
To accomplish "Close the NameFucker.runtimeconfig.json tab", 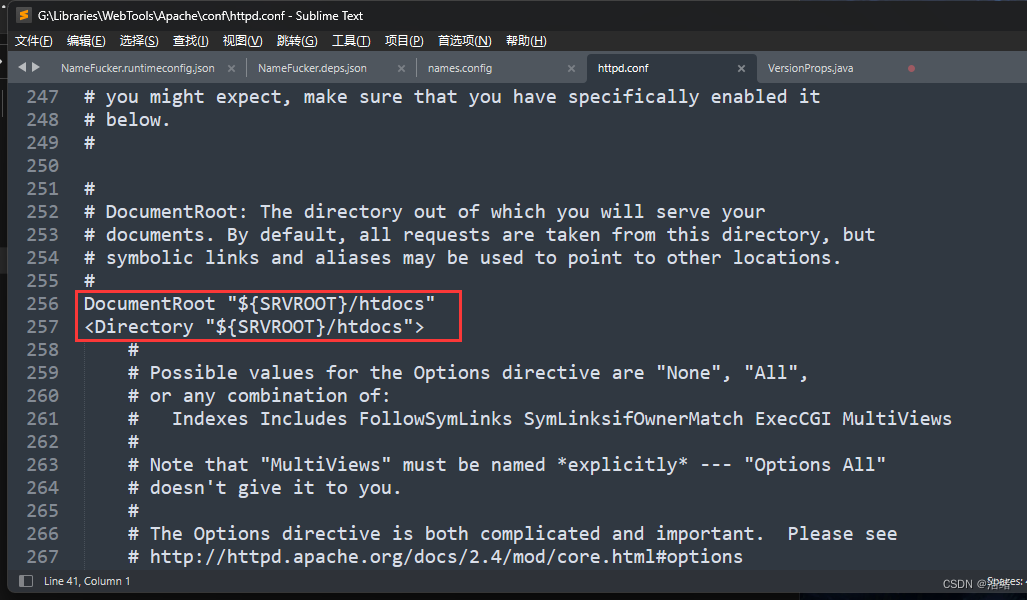I will 231,69.
